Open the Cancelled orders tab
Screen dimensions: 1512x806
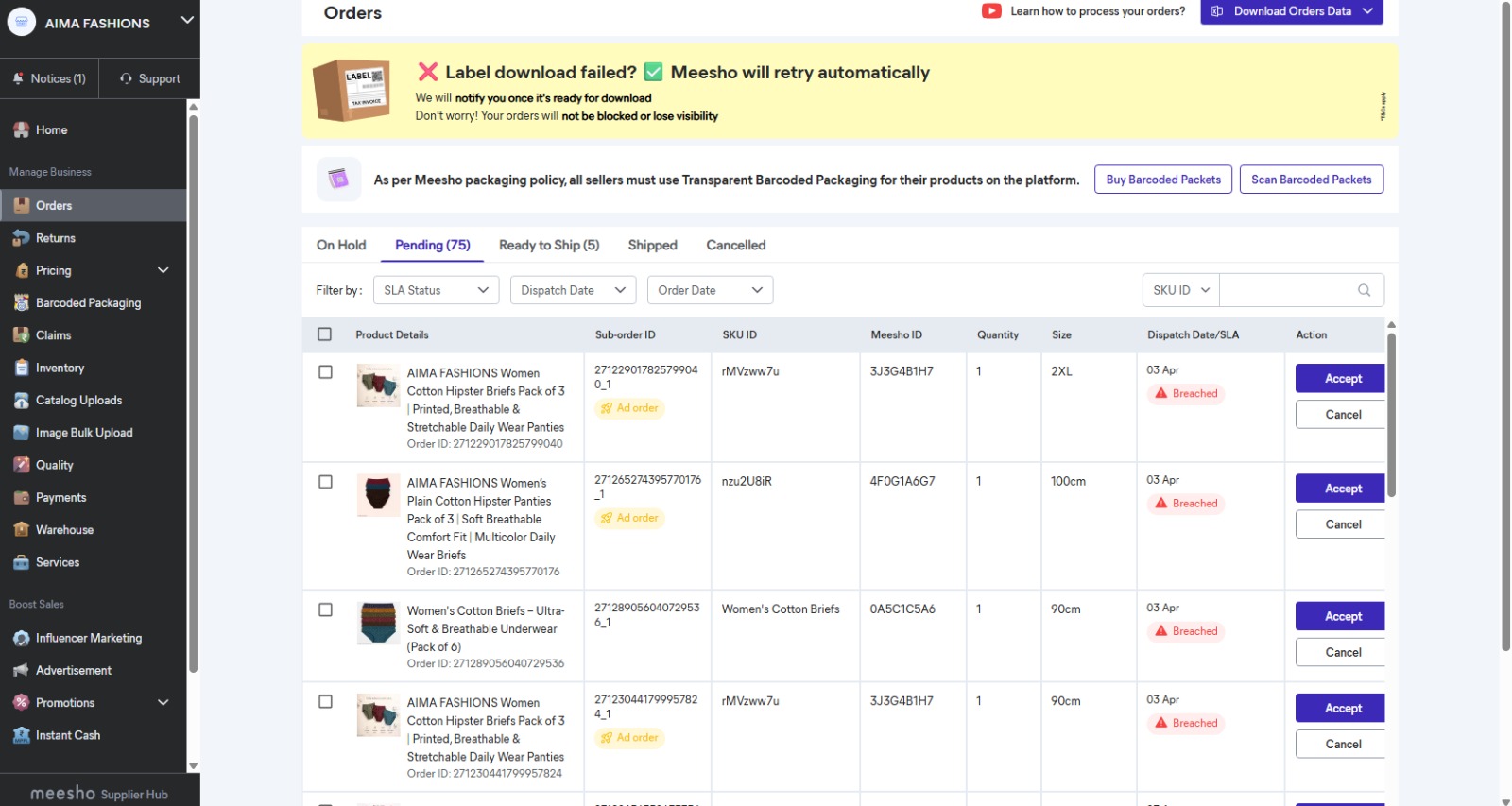(735, 246)
